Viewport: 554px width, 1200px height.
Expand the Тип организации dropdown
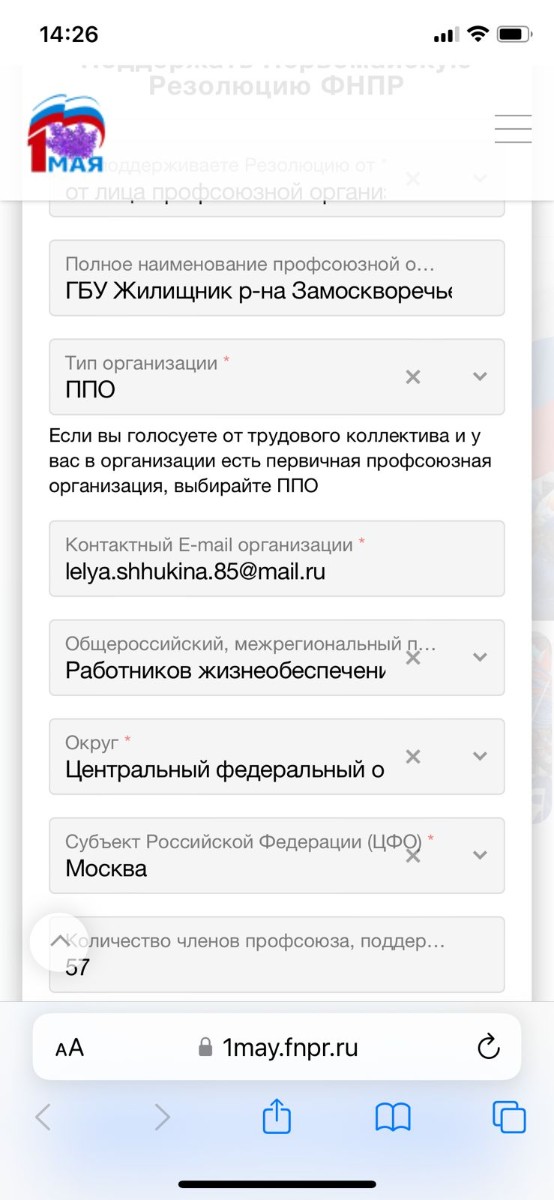(x=480, y=377)
